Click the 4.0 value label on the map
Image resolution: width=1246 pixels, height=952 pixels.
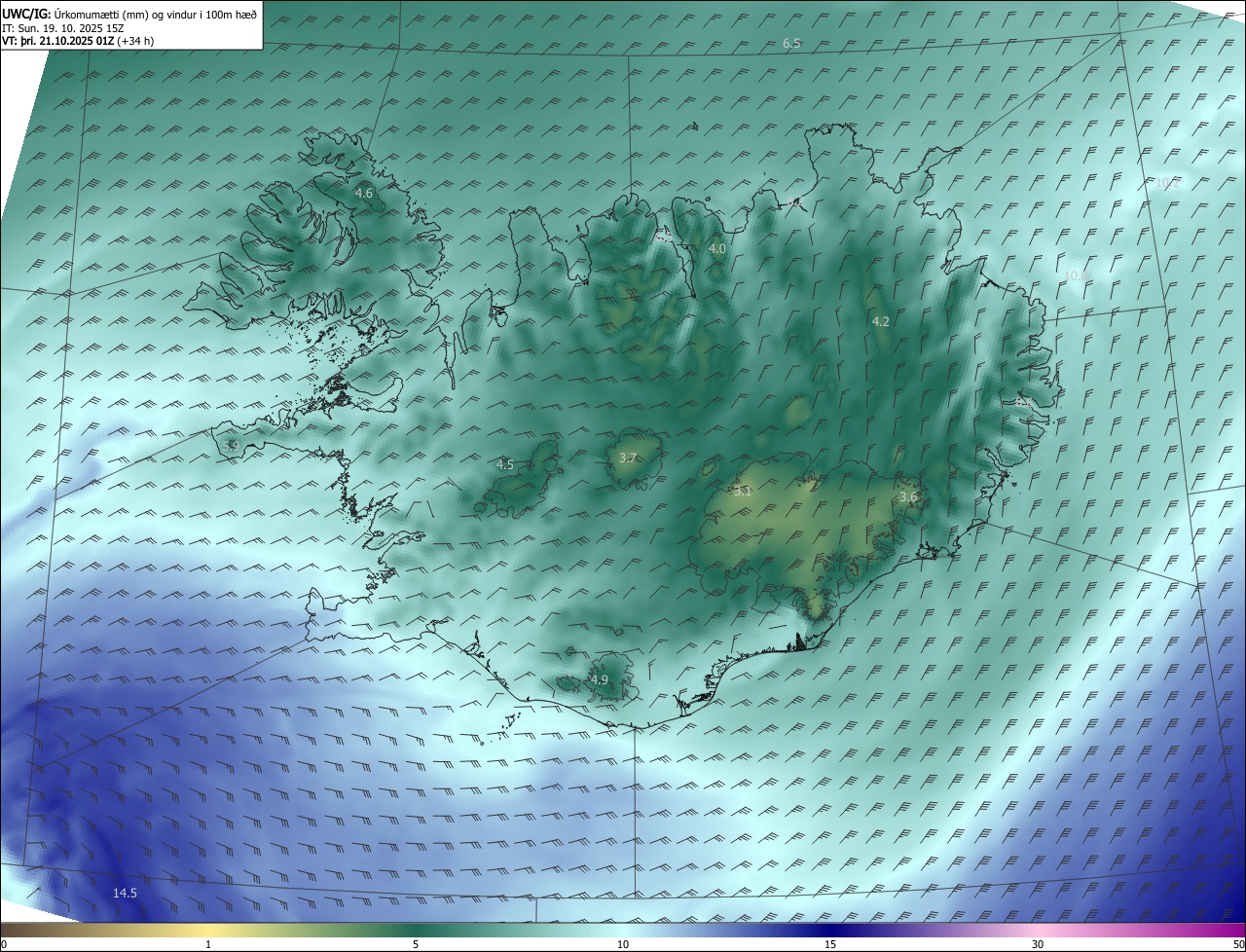coord(716,249)
